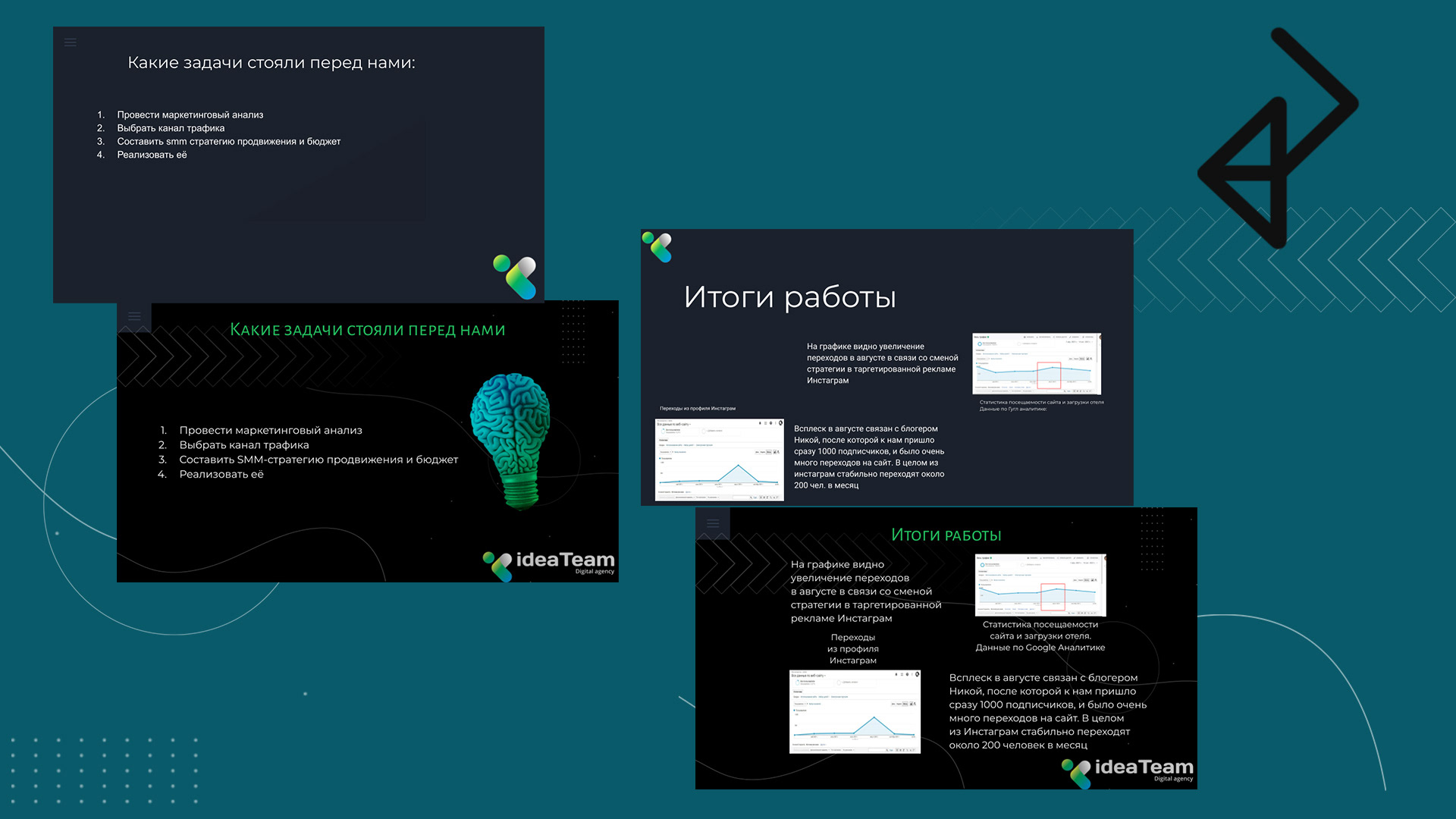The height and width of the screenshot is (819, 1456).
Task: Click 'Провести маркетинговый анализ' on the gray slide
Action: (x=190, y=115)
